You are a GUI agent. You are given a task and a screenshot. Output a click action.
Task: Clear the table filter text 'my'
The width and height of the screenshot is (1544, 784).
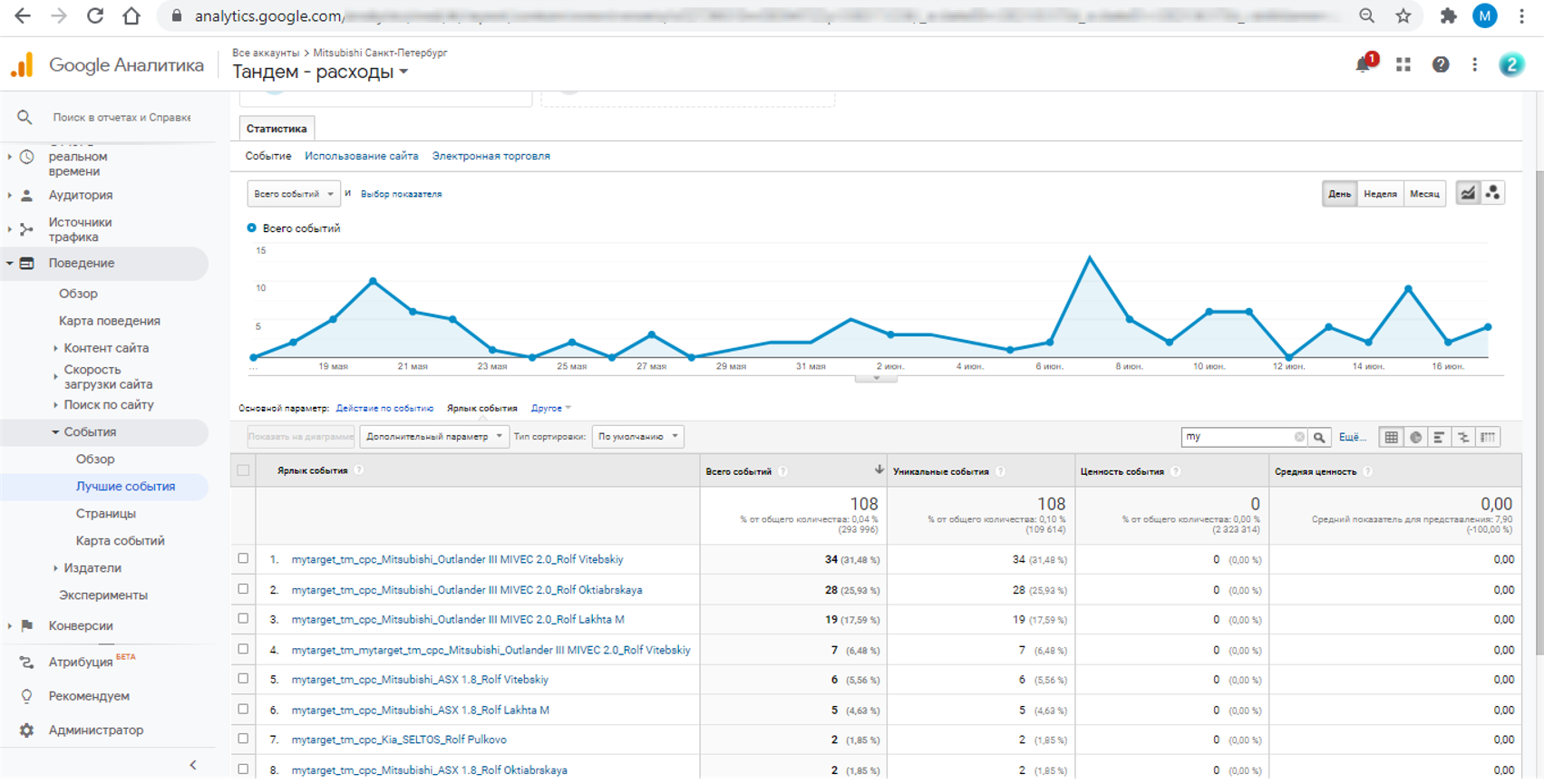(1299, 437)
